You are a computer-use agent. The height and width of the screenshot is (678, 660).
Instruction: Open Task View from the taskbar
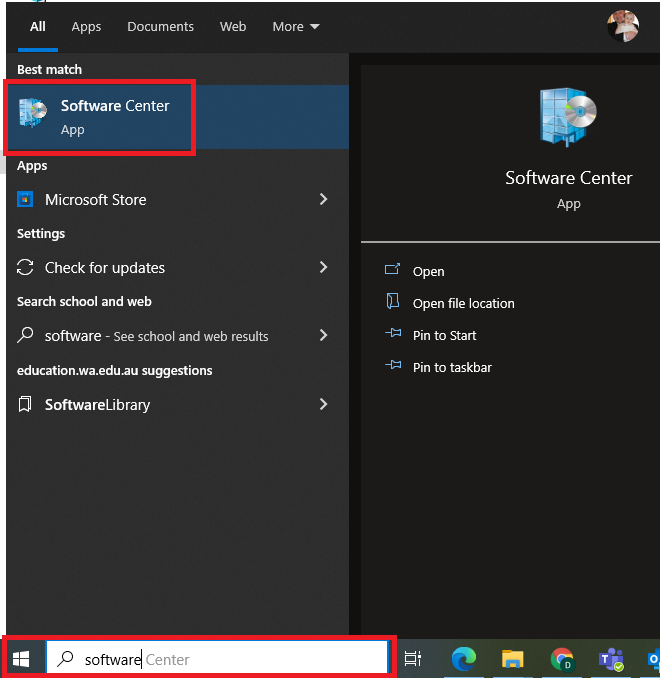click(413, 659)
